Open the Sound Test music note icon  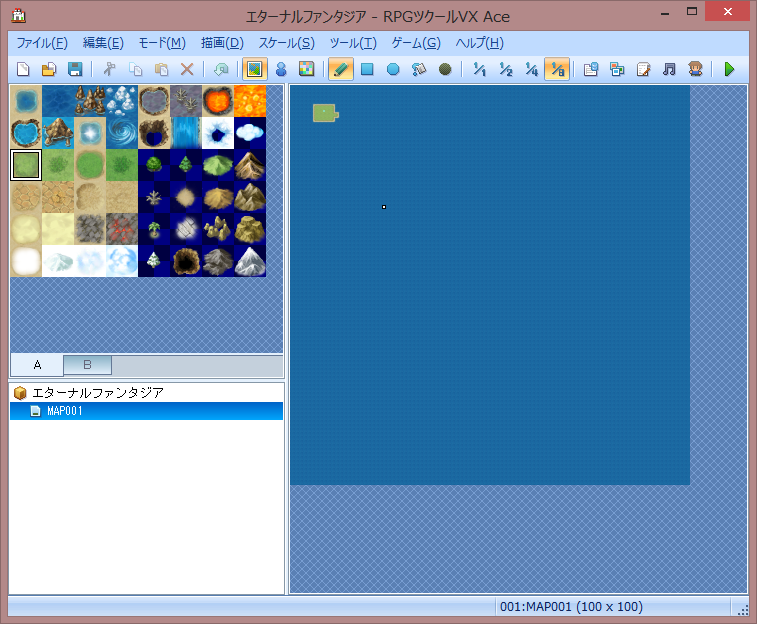[669, 69]
